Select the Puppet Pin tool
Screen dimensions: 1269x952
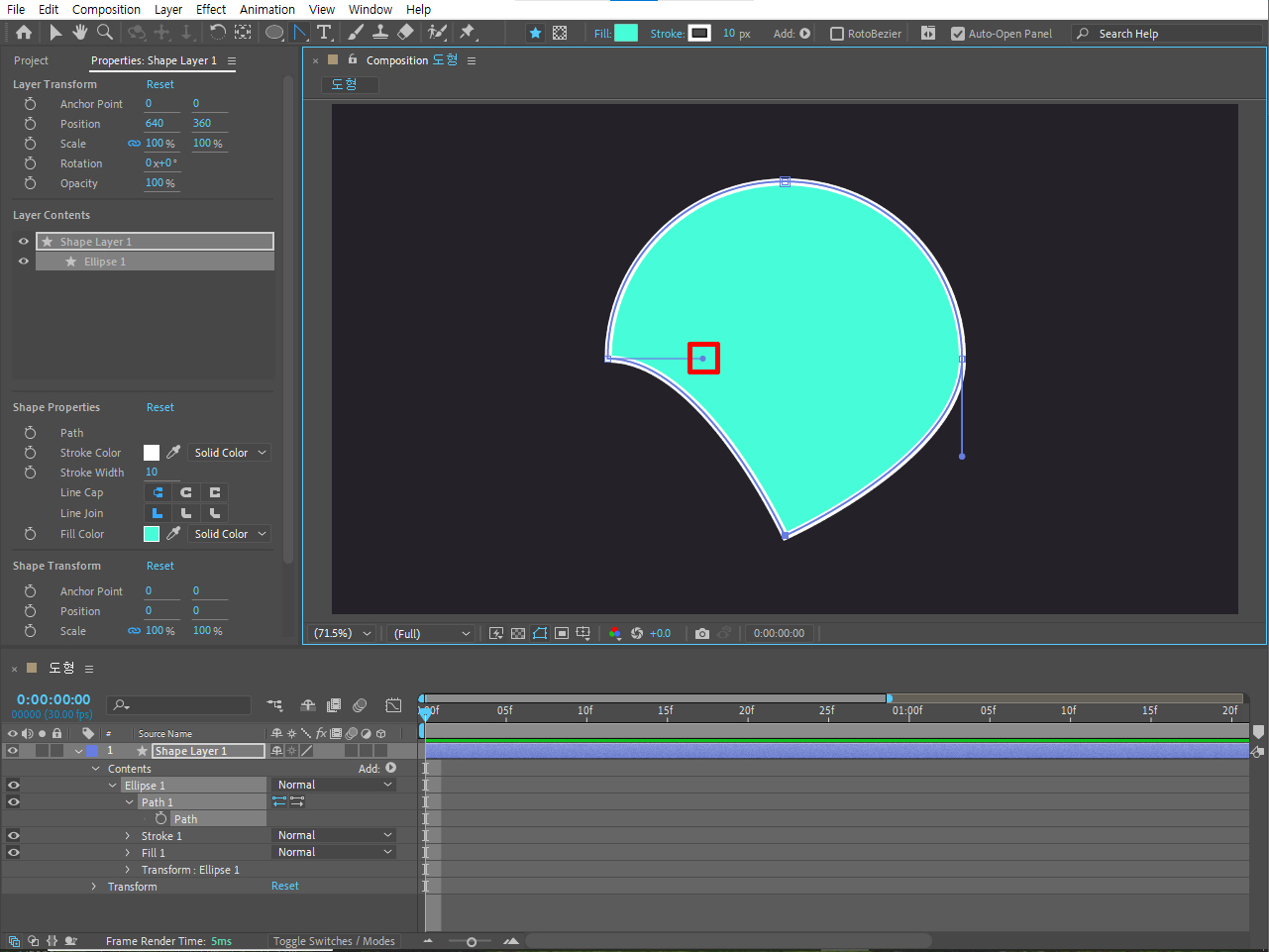point(468,33)
